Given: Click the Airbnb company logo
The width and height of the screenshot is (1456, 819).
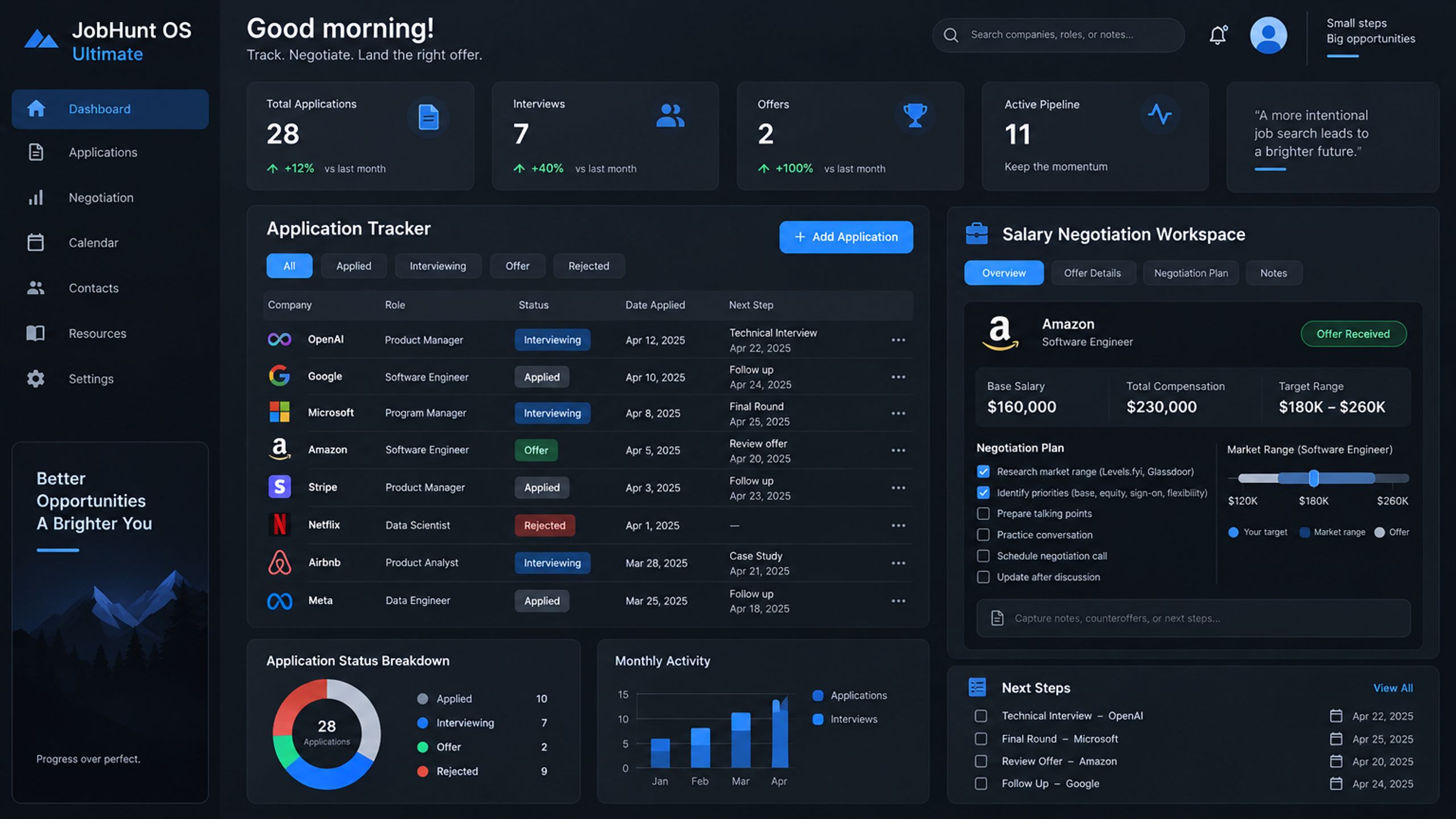Looking at the screenshot, I should coord(279,562).
